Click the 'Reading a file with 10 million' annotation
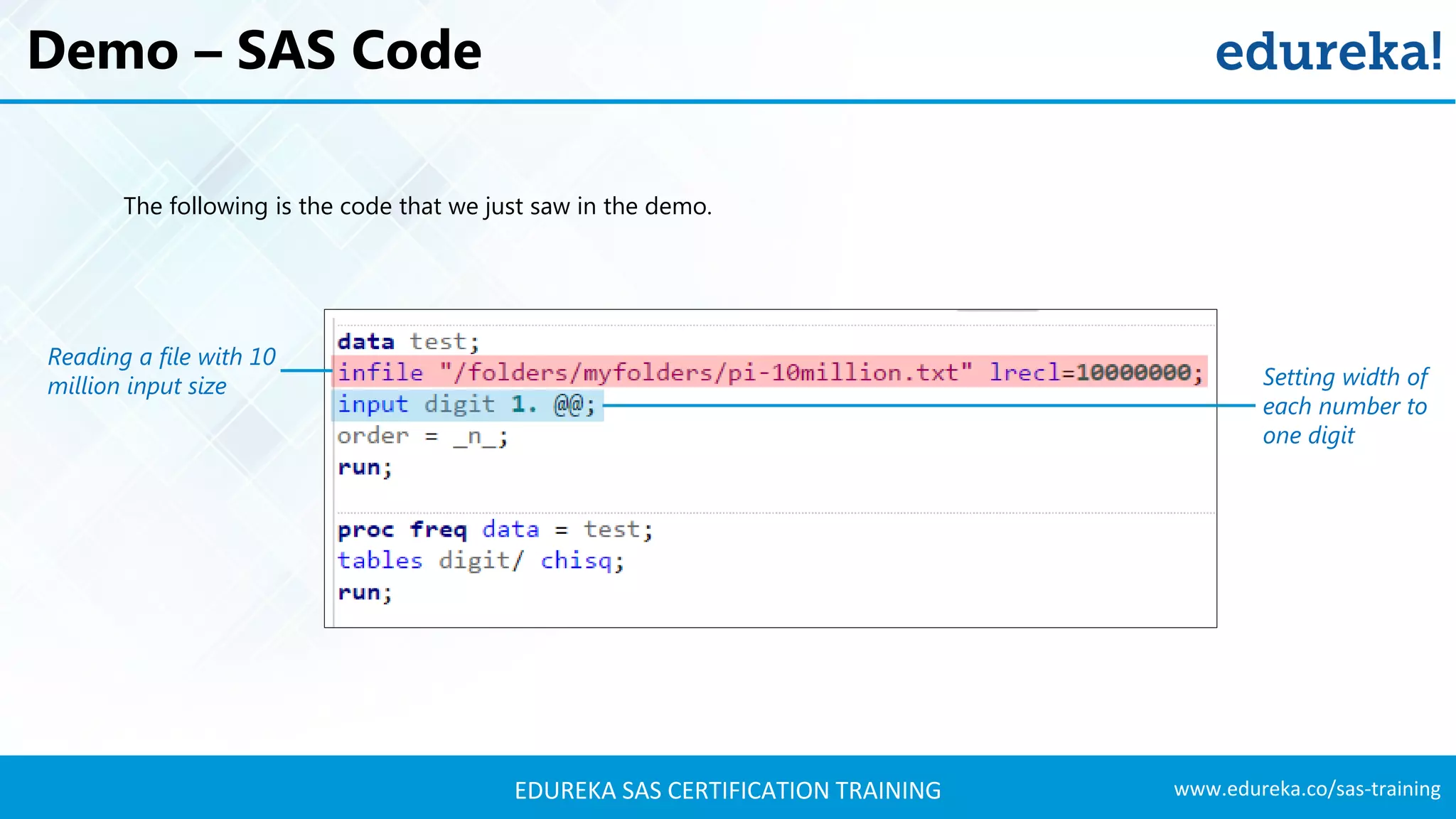The image size is (1456, 819). coord(161,371)
